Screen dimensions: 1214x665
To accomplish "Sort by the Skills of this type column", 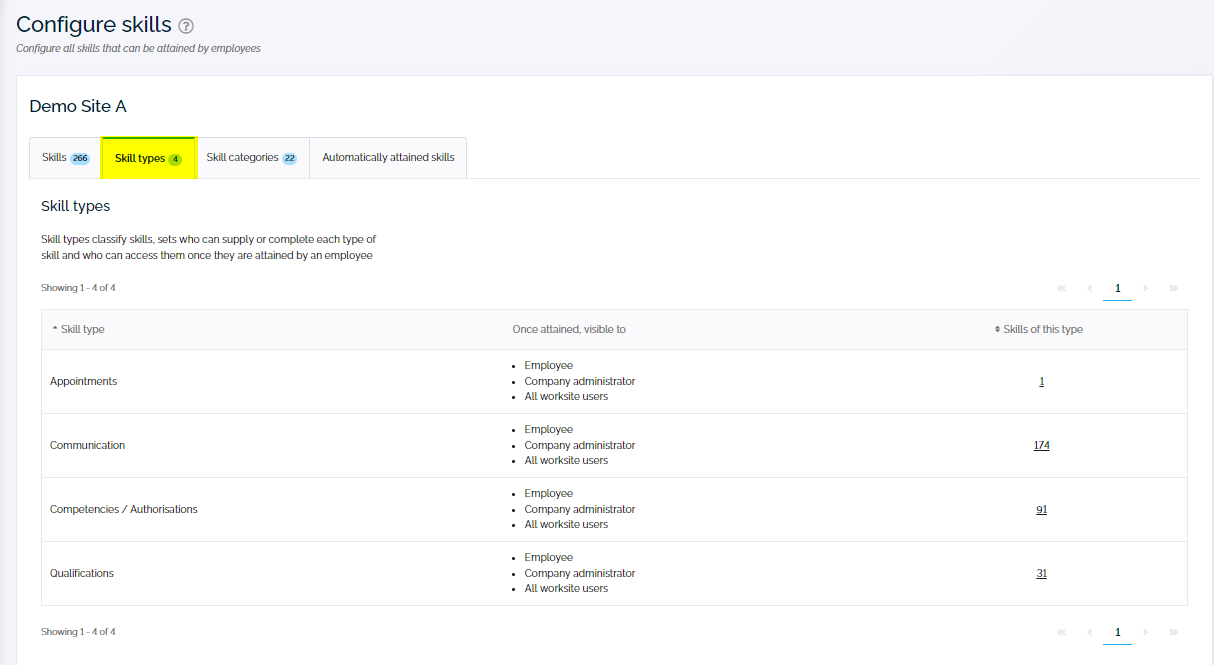I will point(1041,329).
